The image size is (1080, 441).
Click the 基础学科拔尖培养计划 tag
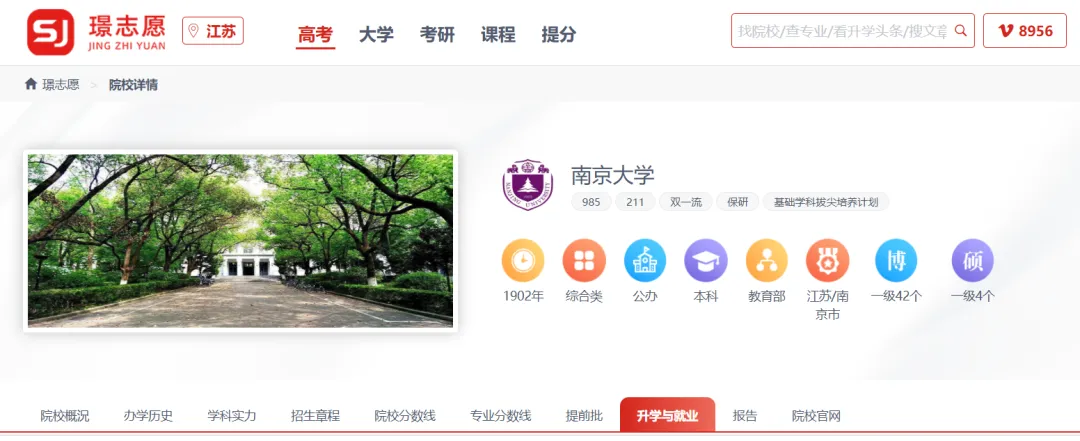tap(826, 203)
